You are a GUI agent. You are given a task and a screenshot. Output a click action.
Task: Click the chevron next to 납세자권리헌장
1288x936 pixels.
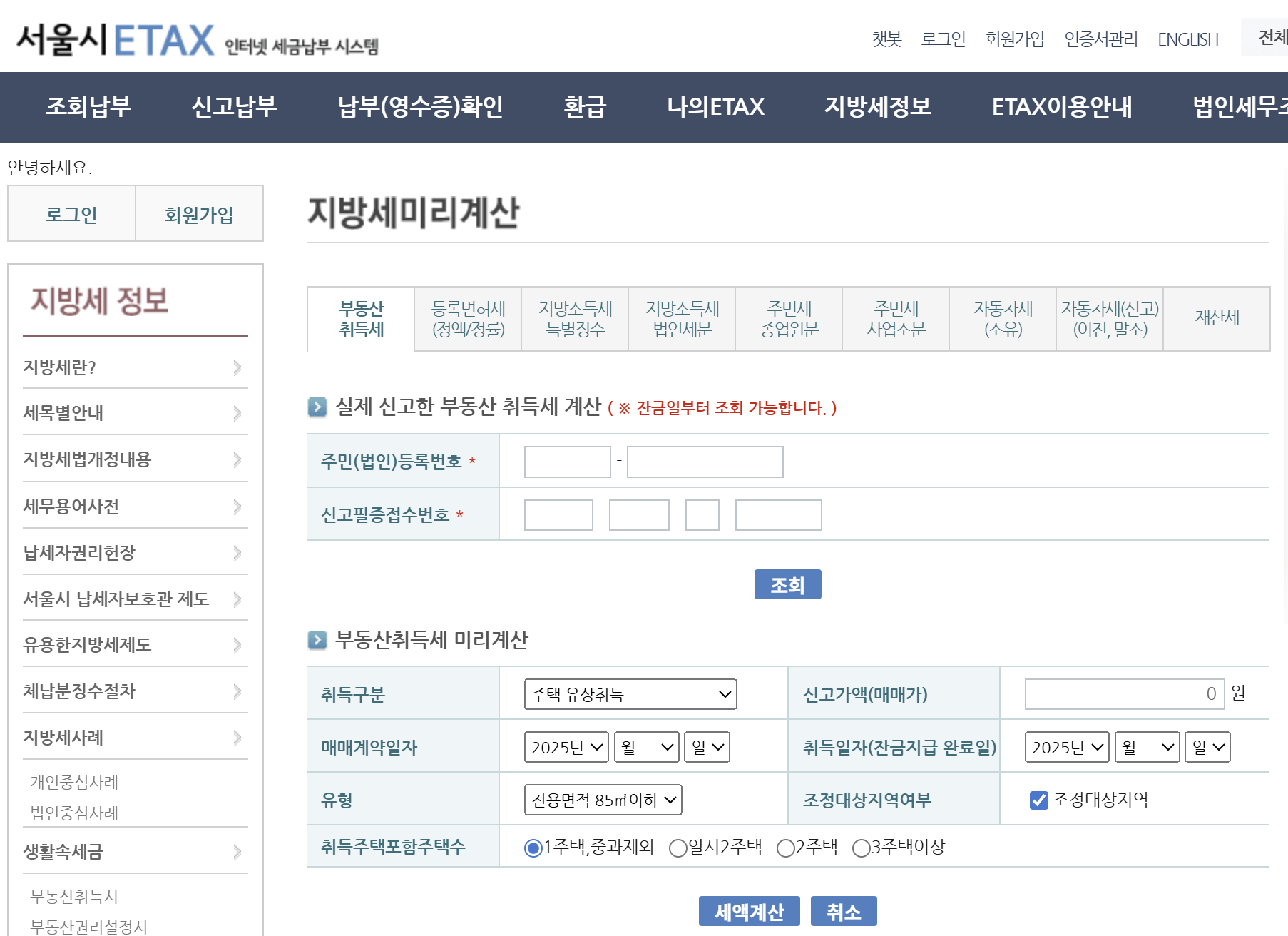(x=237, y=553)
